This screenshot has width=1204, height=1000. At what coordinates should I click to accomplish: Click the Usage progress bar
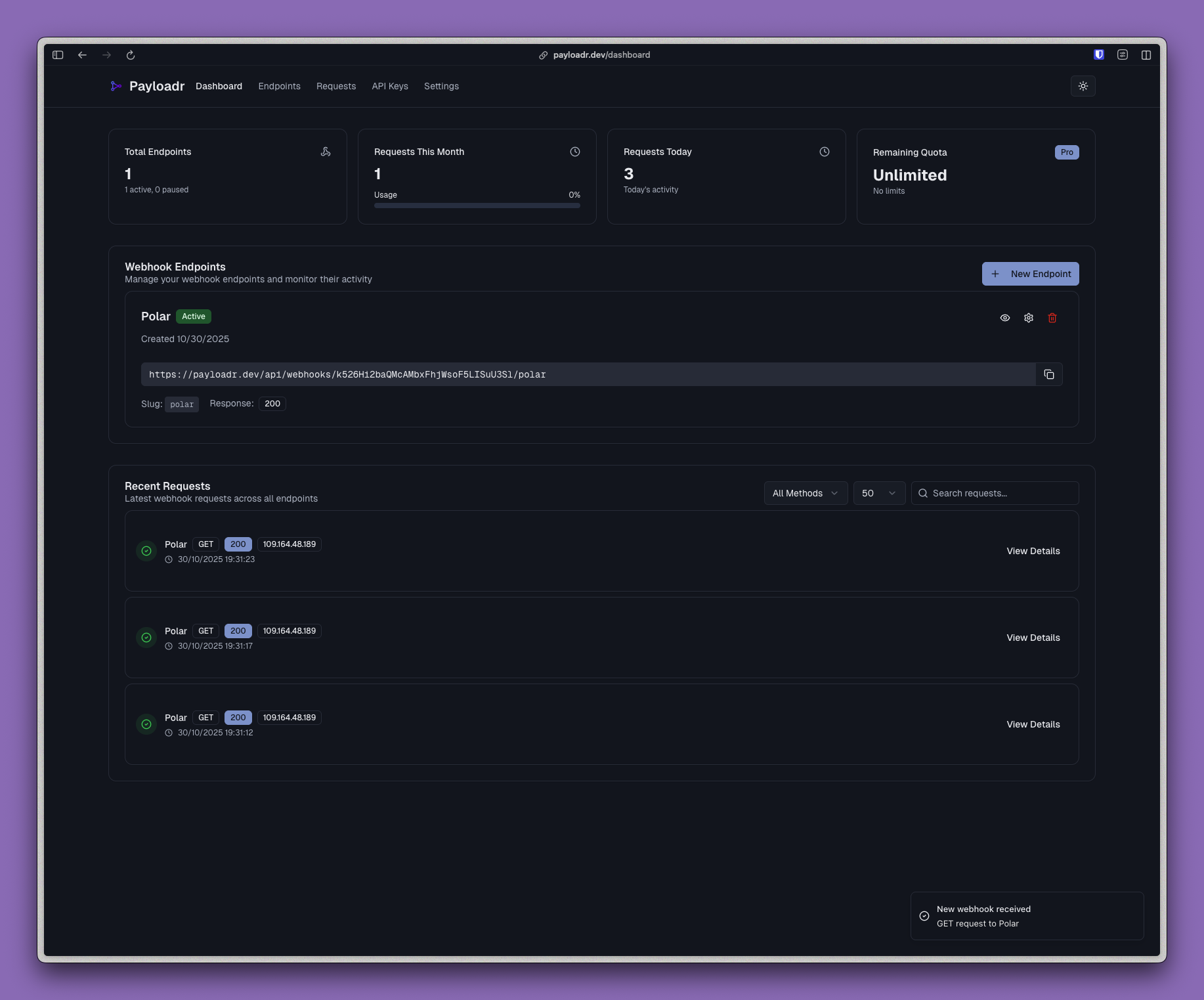point(477,205)
